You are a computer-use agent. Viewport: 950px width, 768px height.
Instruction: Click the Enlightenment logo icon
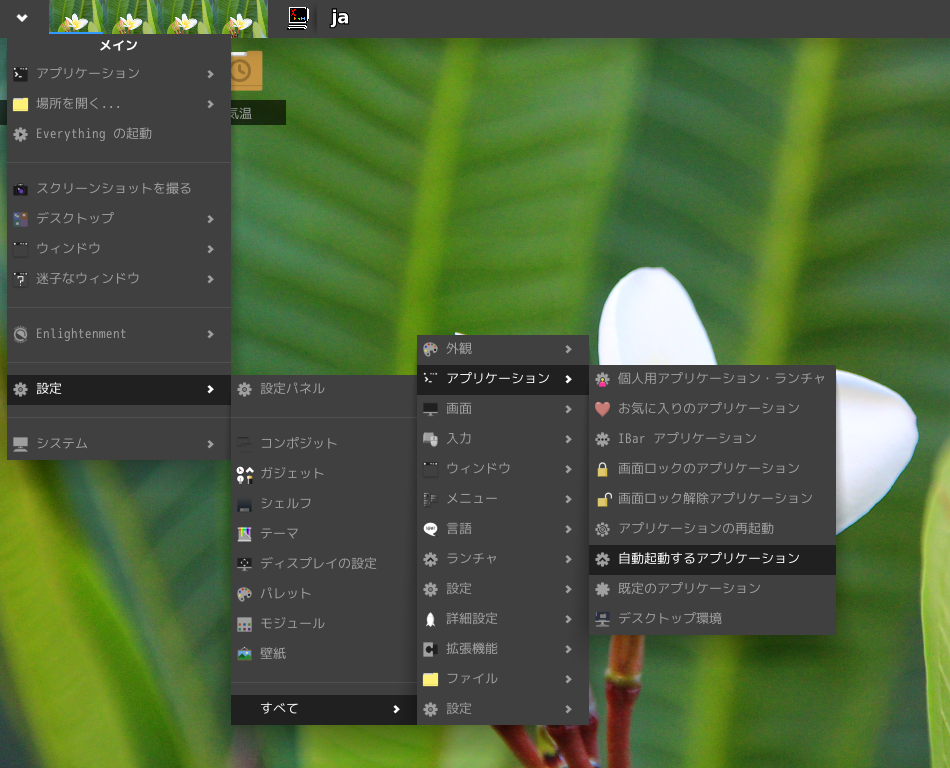pos(21,334)
